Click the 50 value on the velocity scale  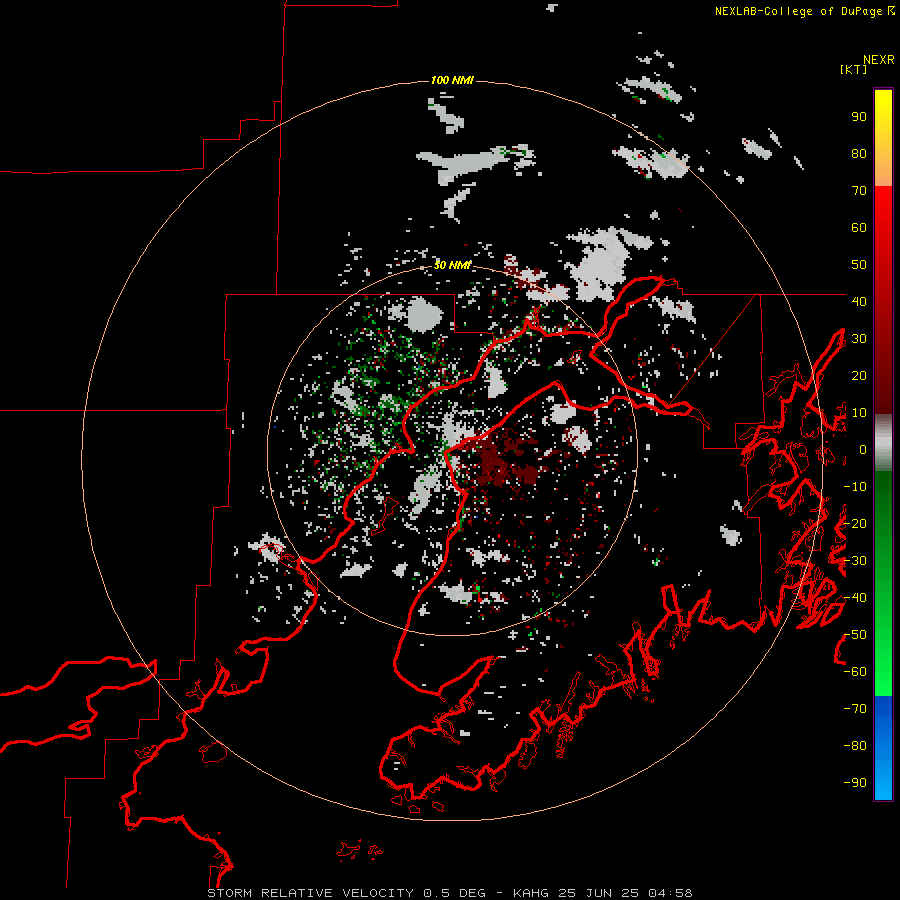coord(859,265)
